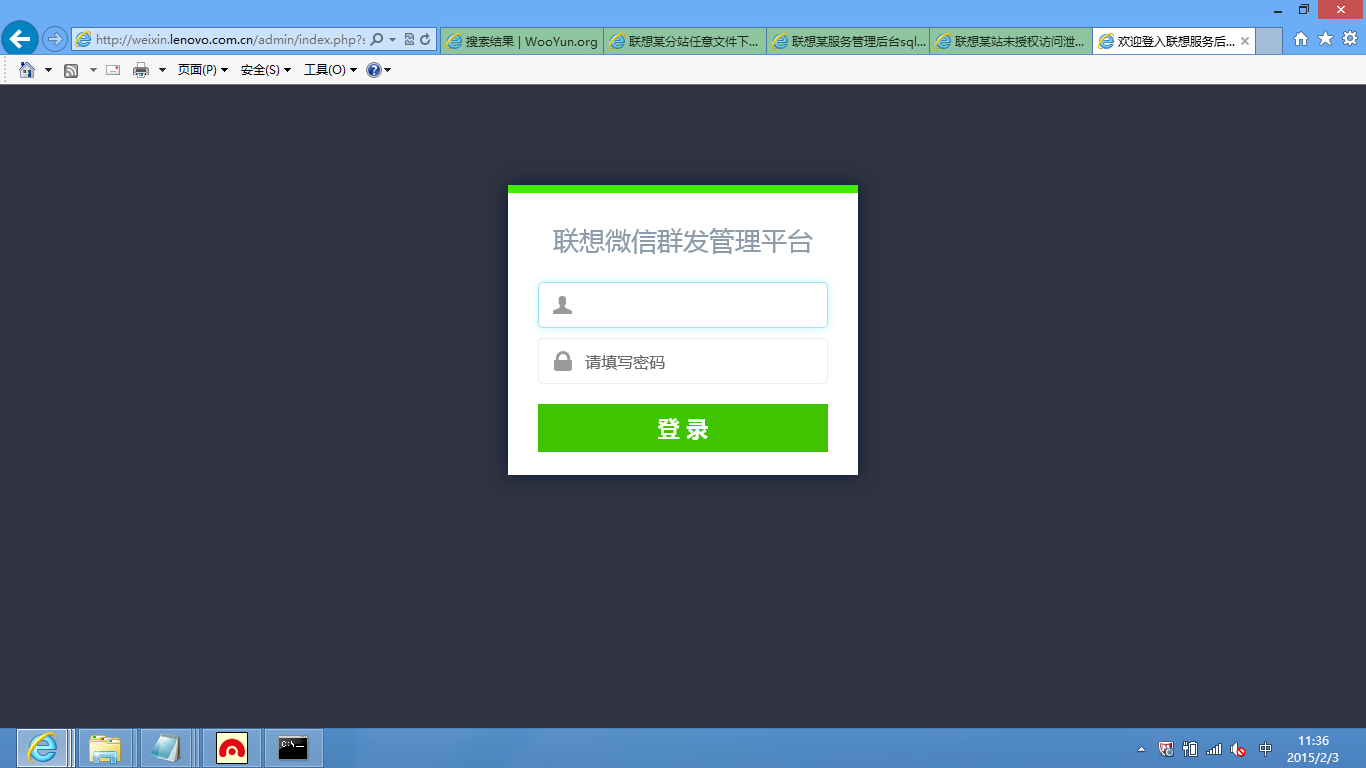Click the Home page icon in command bar
Screen dimensions: 1366x768
27,70
